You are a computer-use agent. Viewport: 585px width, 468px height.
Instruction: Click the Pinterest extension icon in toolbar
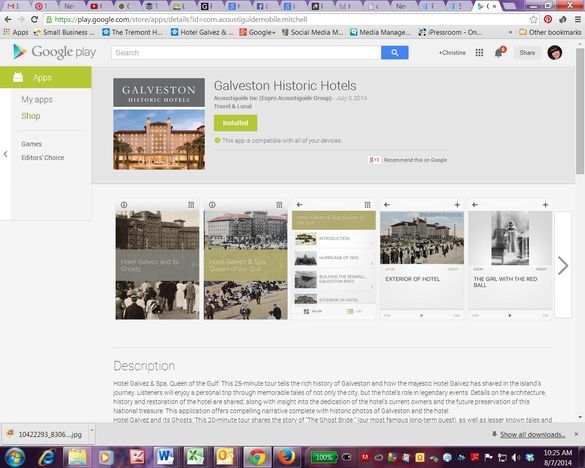[548, 19]
